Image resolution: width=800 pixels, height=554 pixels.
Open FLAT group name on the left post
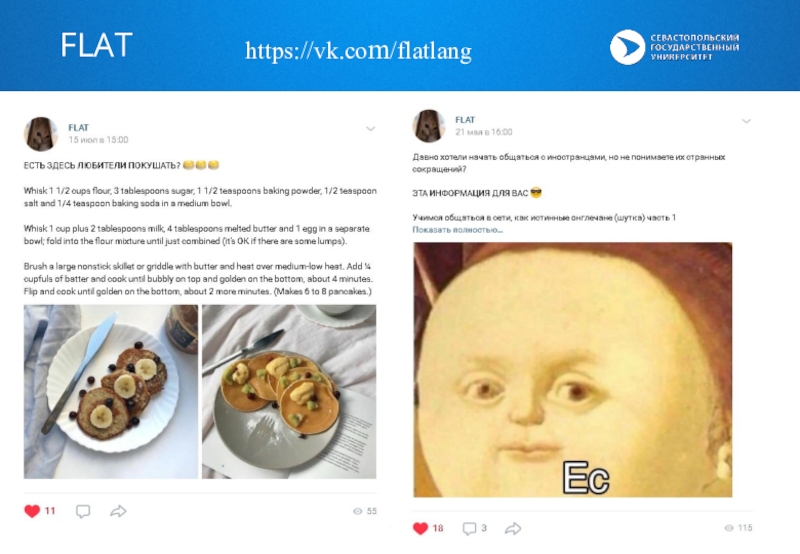coord(79,128)
